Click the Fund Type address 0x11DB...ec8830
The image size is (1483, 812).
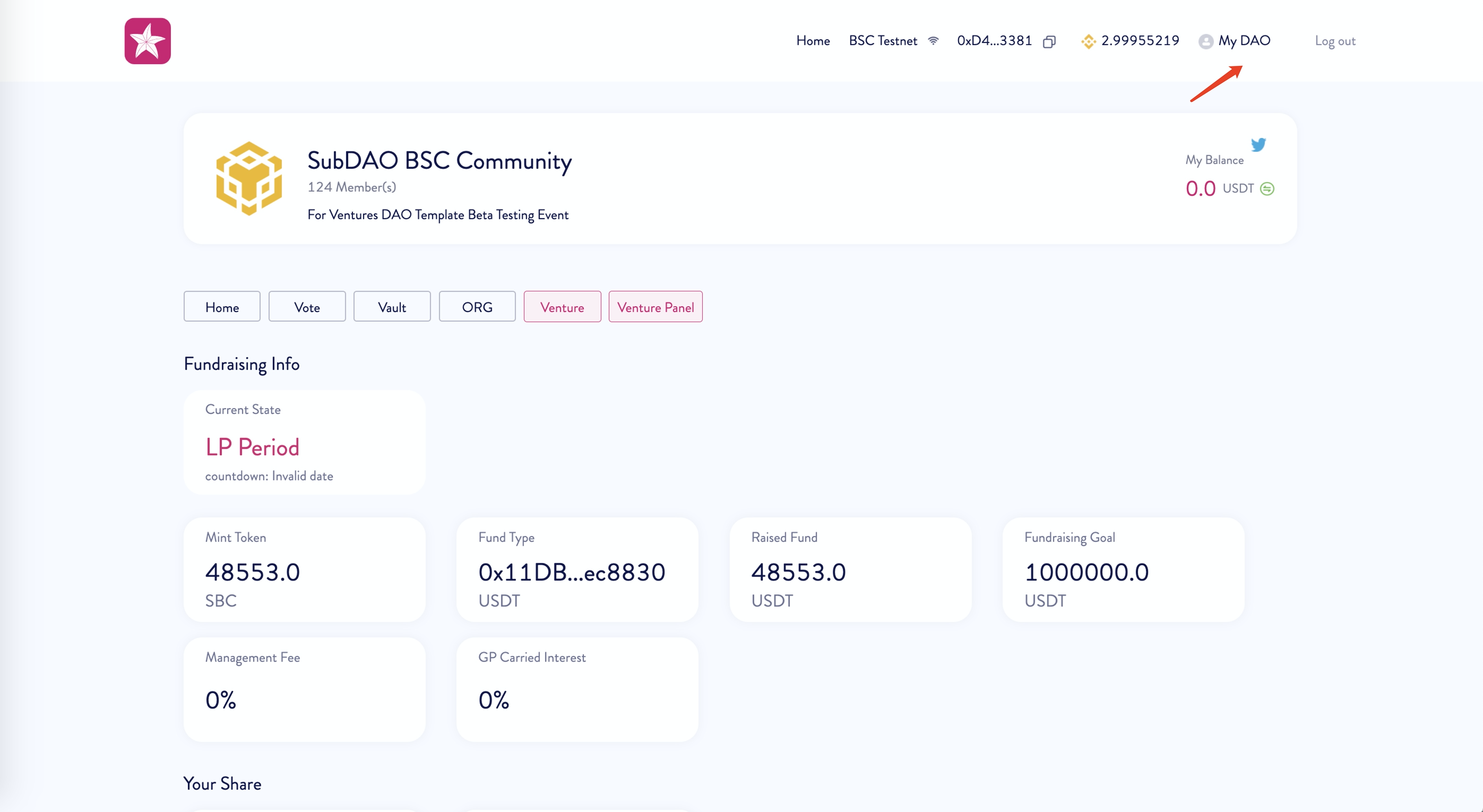coord(572,572)
